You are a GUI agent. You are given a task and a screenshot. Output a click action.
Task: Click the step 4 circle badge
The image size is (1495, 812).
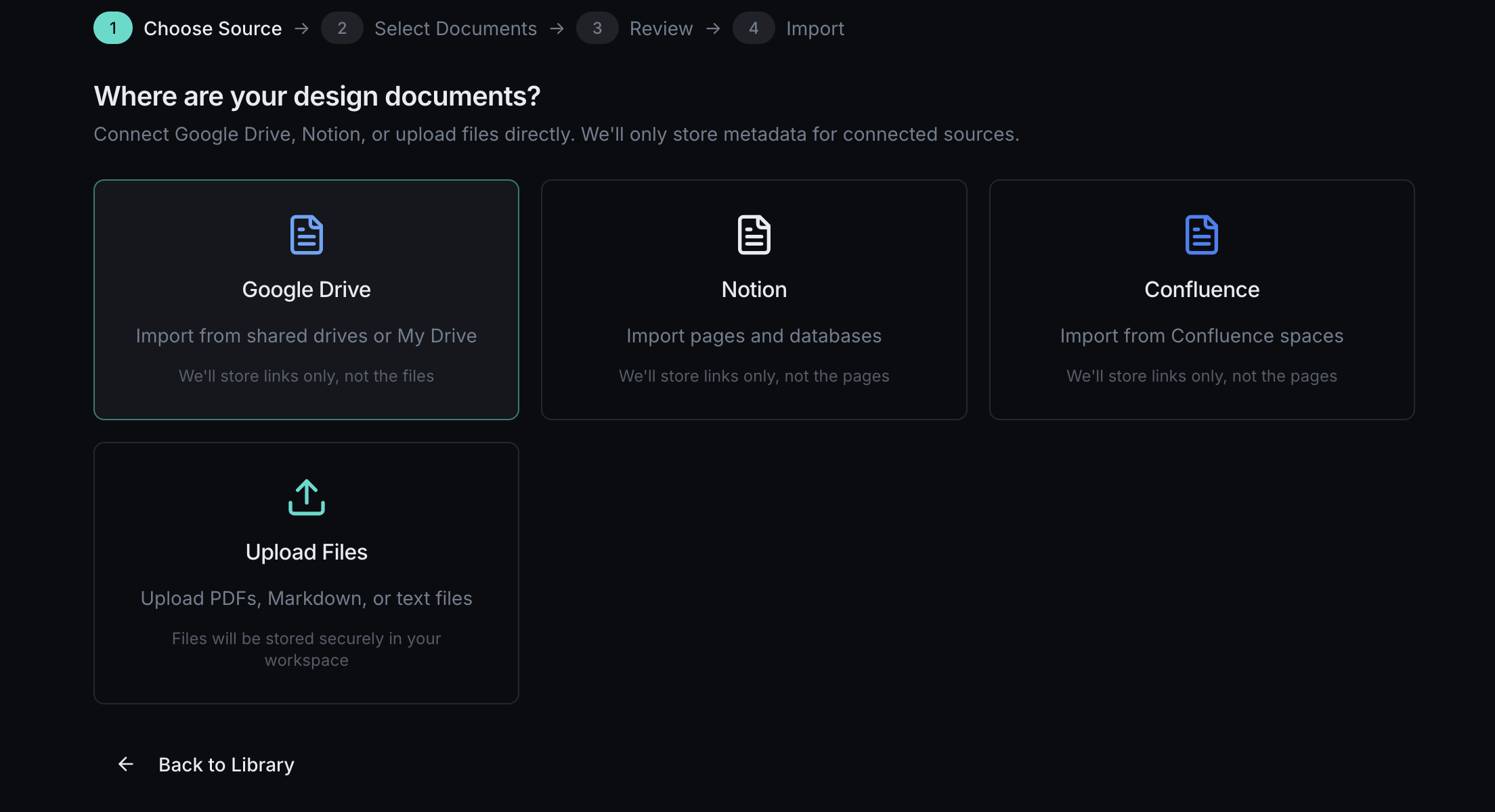(753, 28)
